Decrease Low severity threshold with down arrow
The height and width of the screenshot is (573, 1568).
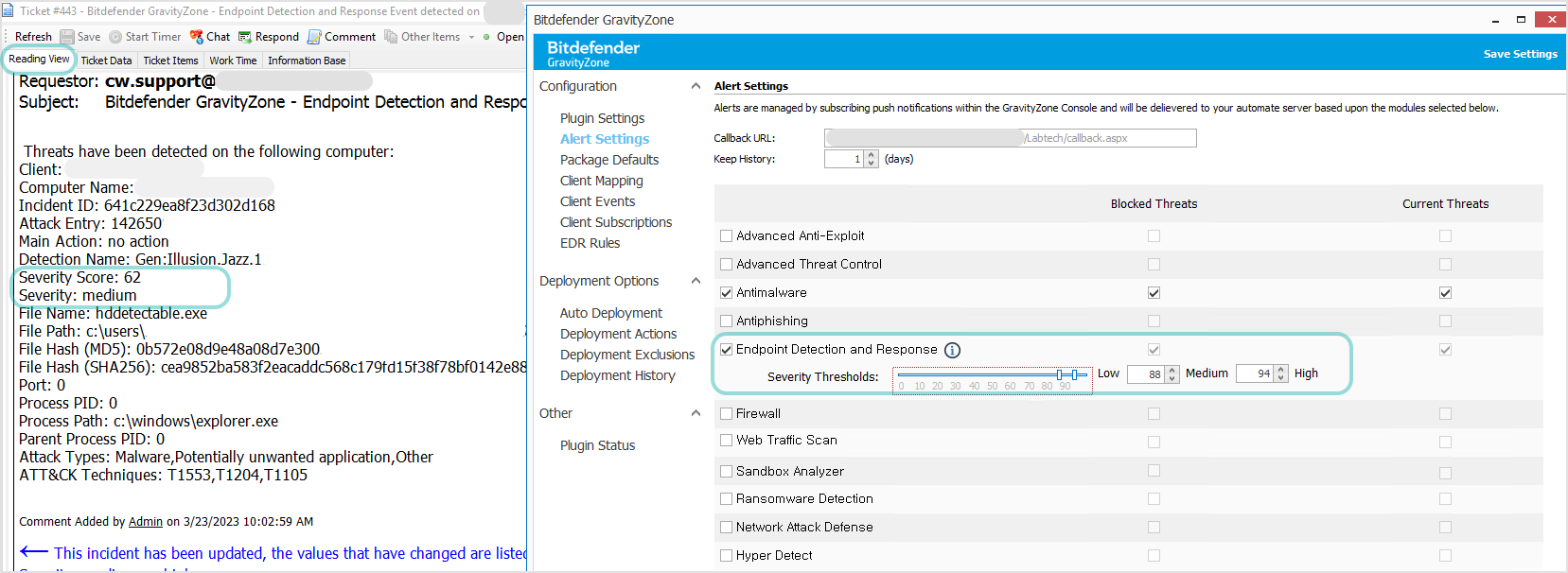tap(1172, 378)
